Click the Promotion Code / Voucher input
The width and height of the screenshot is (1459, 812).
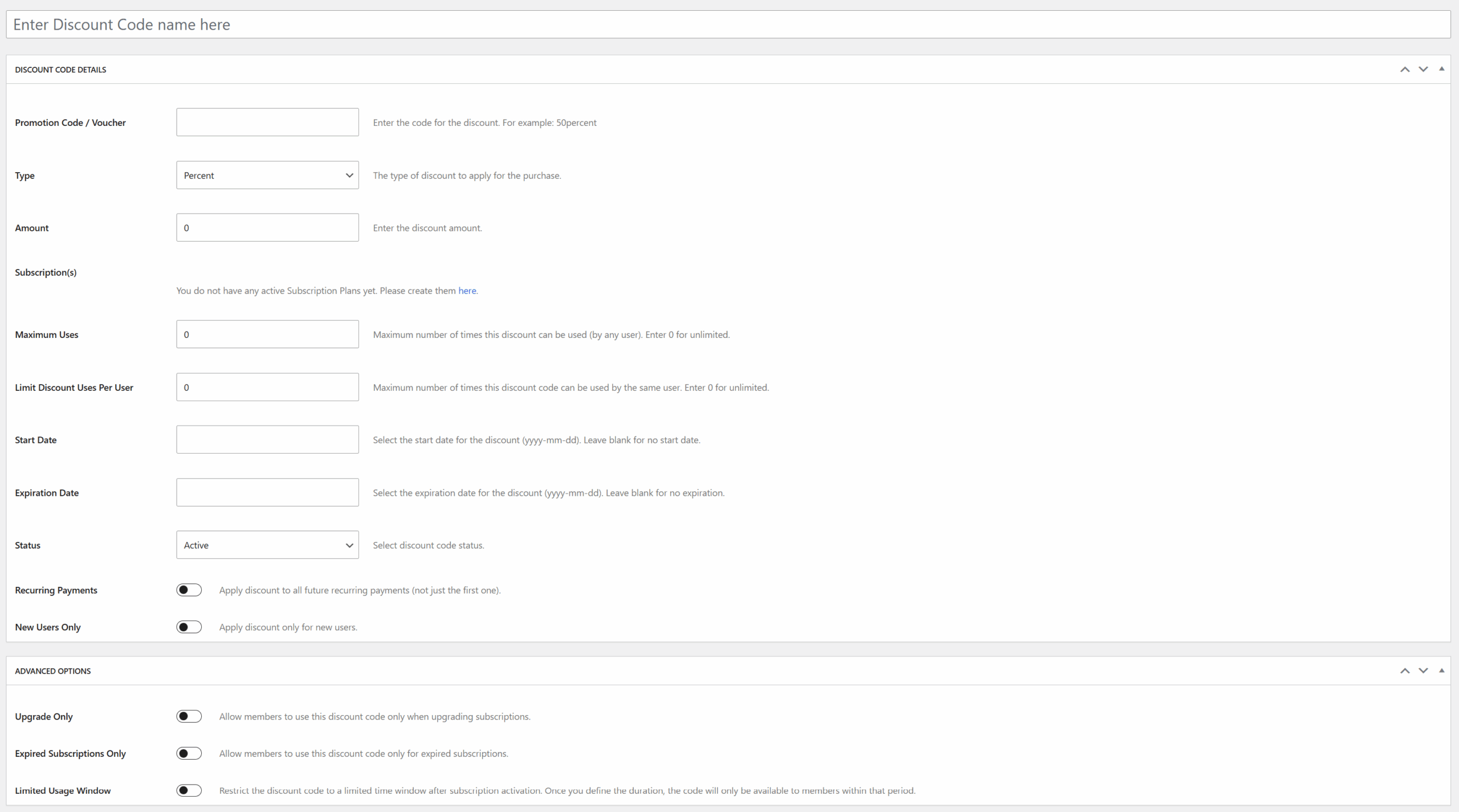pyautogui.click(x=267, y=122)
